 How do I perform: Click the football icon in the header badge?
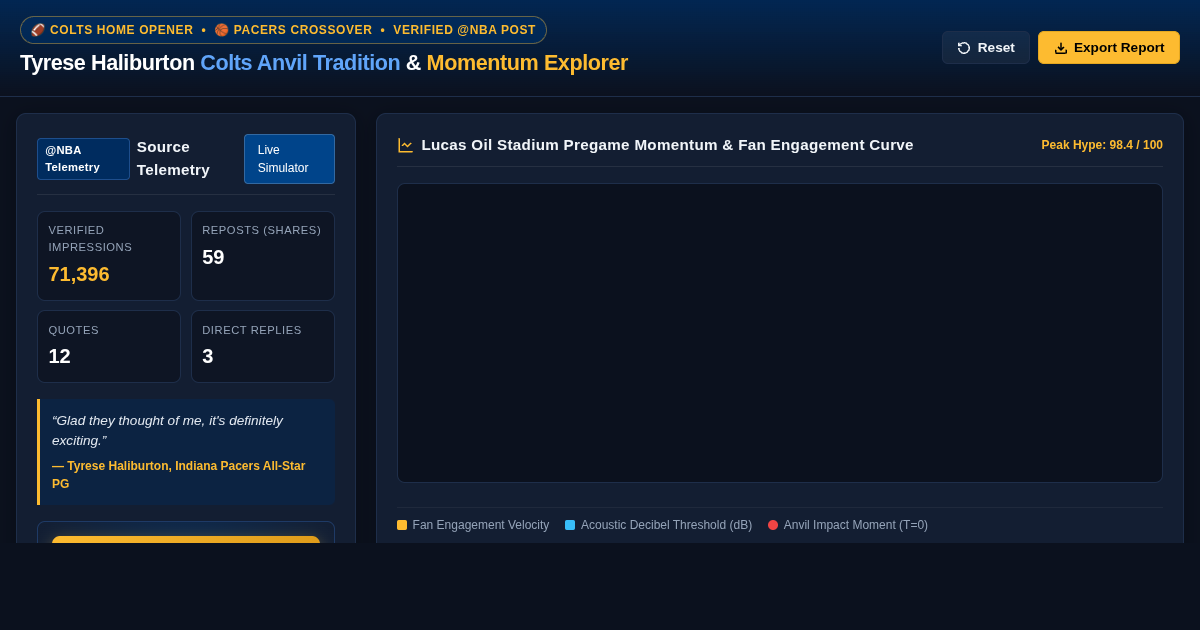pos(38,30)
